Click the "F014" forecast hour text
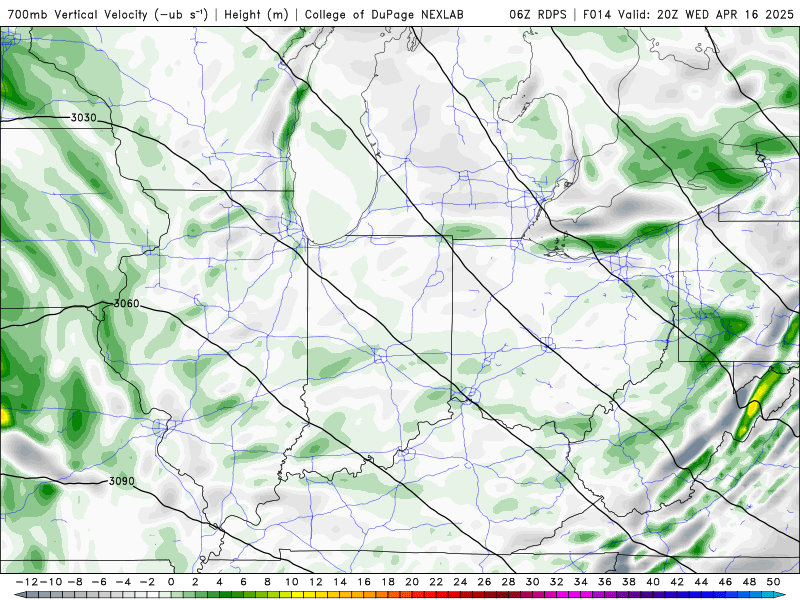This screenshot has height=600, width=800. [x=596, y=14]
